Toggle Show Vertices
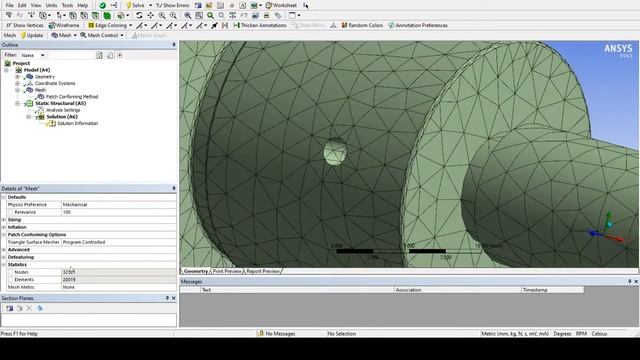Image resolution: width=640 pixels, height=360 pixels. [25, 25]
